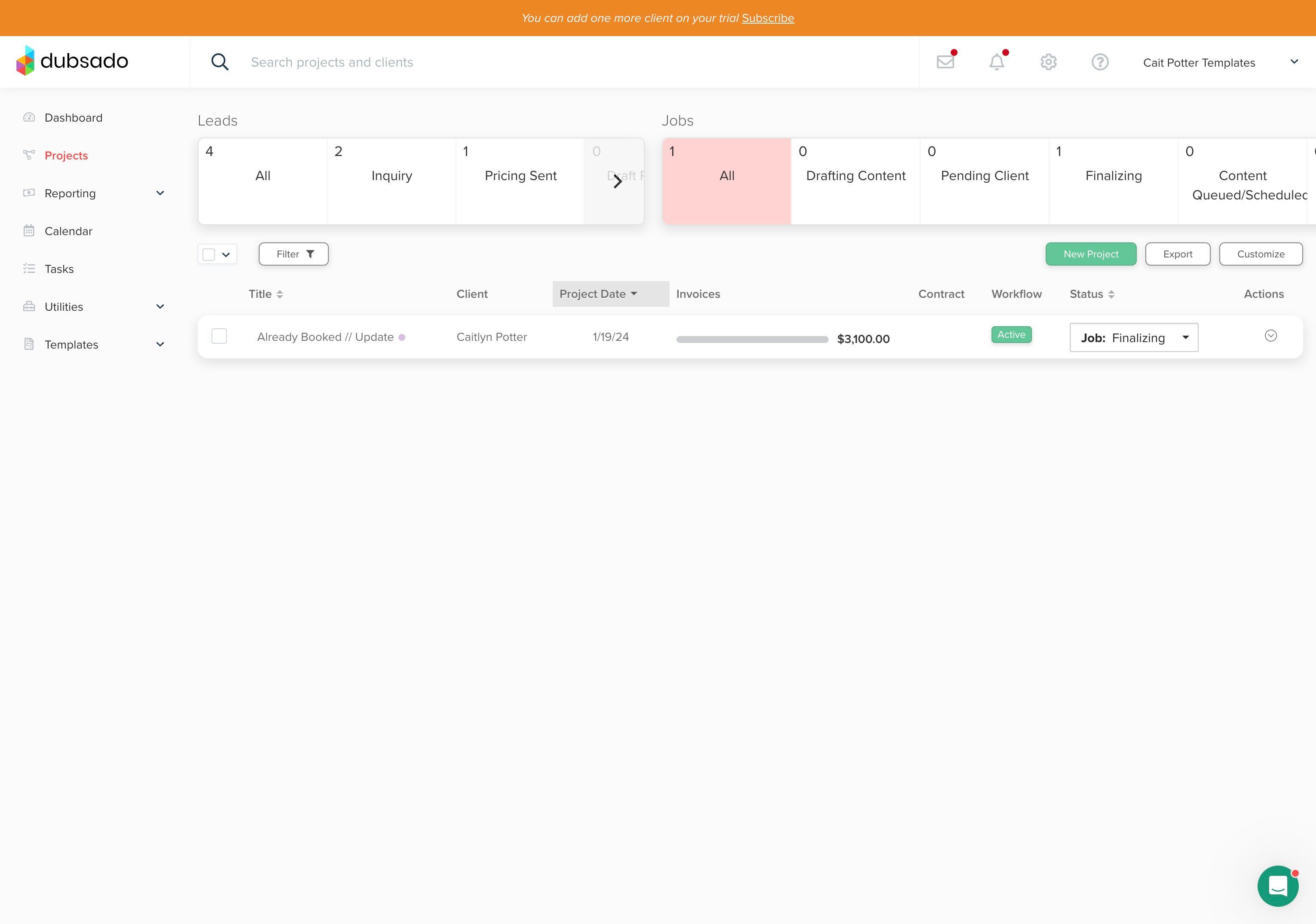Click the Dubsado logo
This screenshot has height=924, width=1316.
(72, 61)
